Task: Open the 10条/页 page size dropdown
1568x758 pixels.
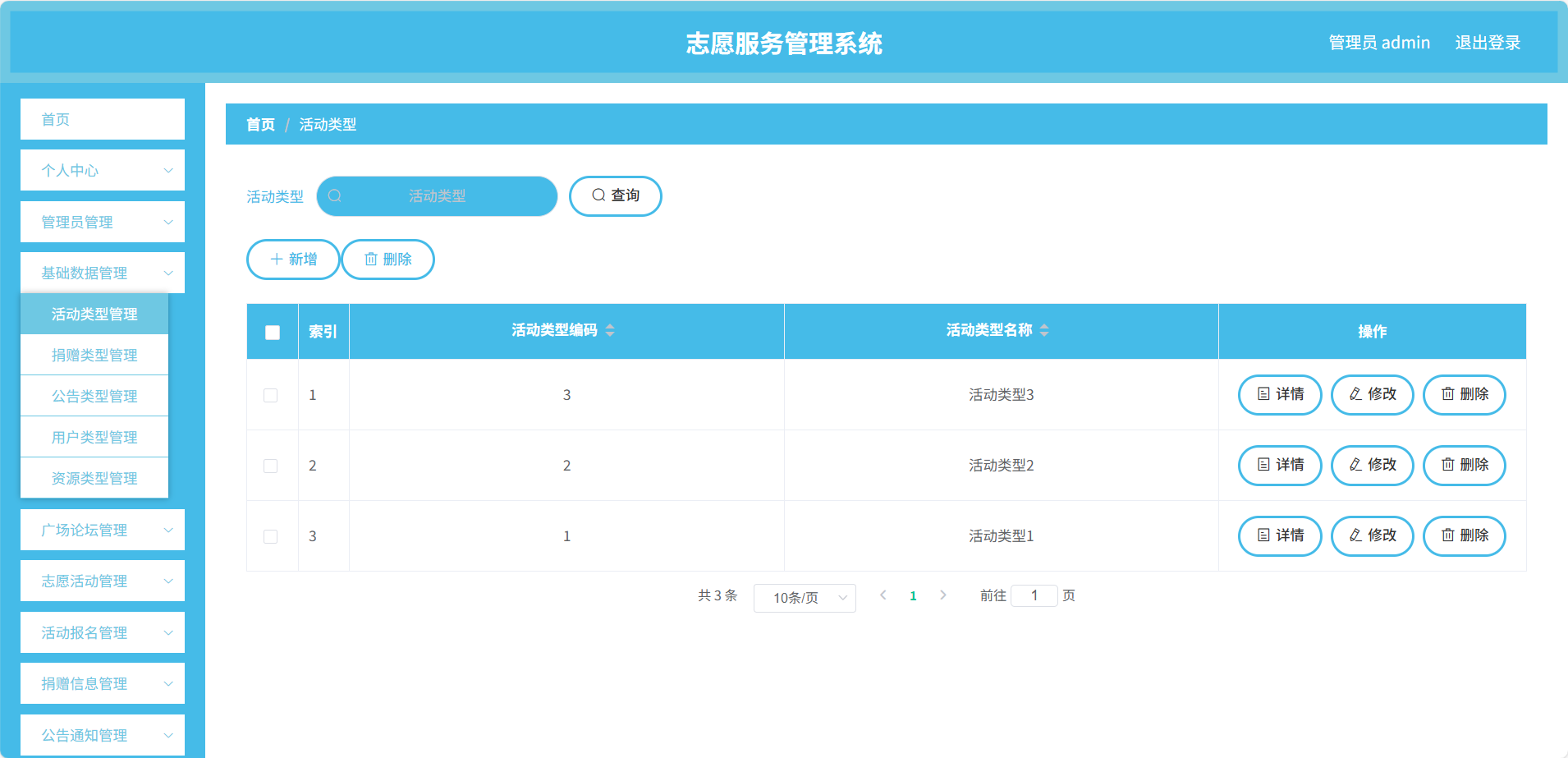Action: tap(805, 598)
